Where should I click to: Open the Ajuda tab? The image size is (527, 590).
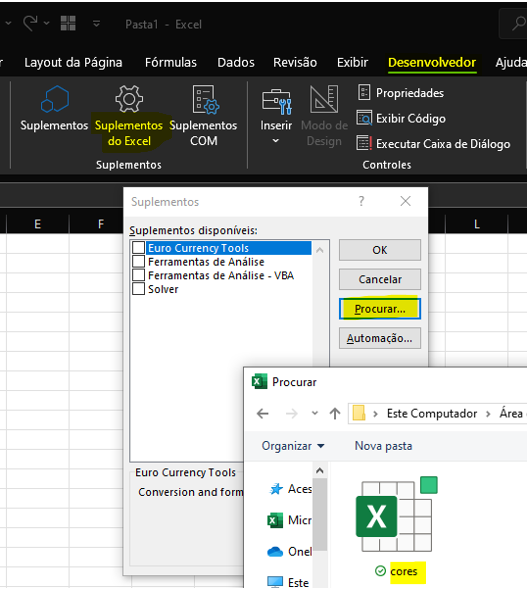(x=511, y=62)
